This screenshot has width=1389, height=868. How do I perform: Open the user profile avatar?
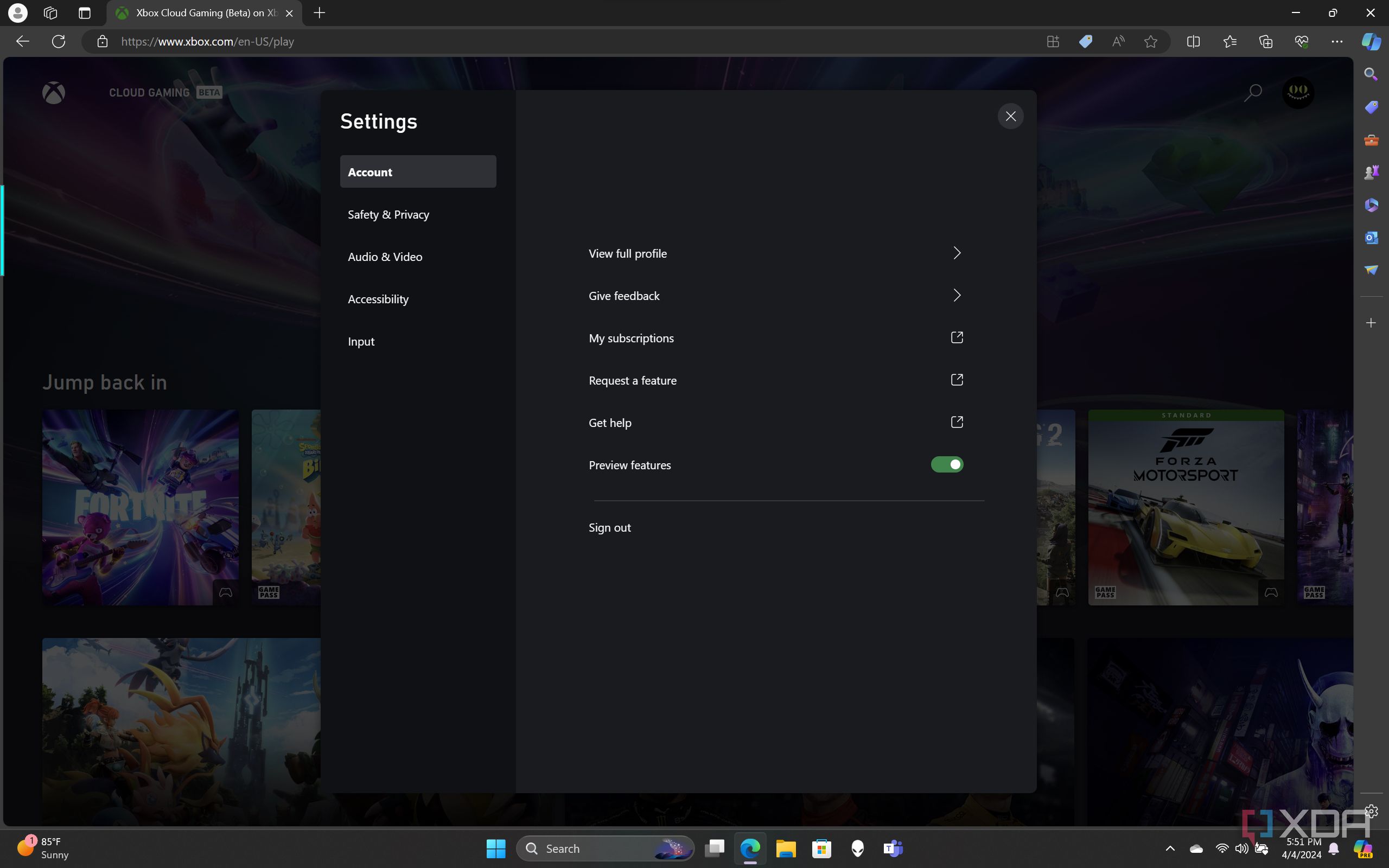point(1298,92)
